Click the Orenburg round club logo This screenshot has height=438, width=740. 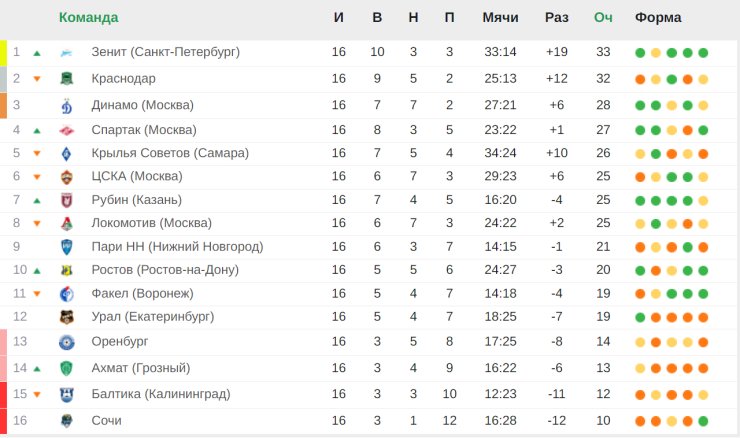pyautogui.click(x=67, y=342)
